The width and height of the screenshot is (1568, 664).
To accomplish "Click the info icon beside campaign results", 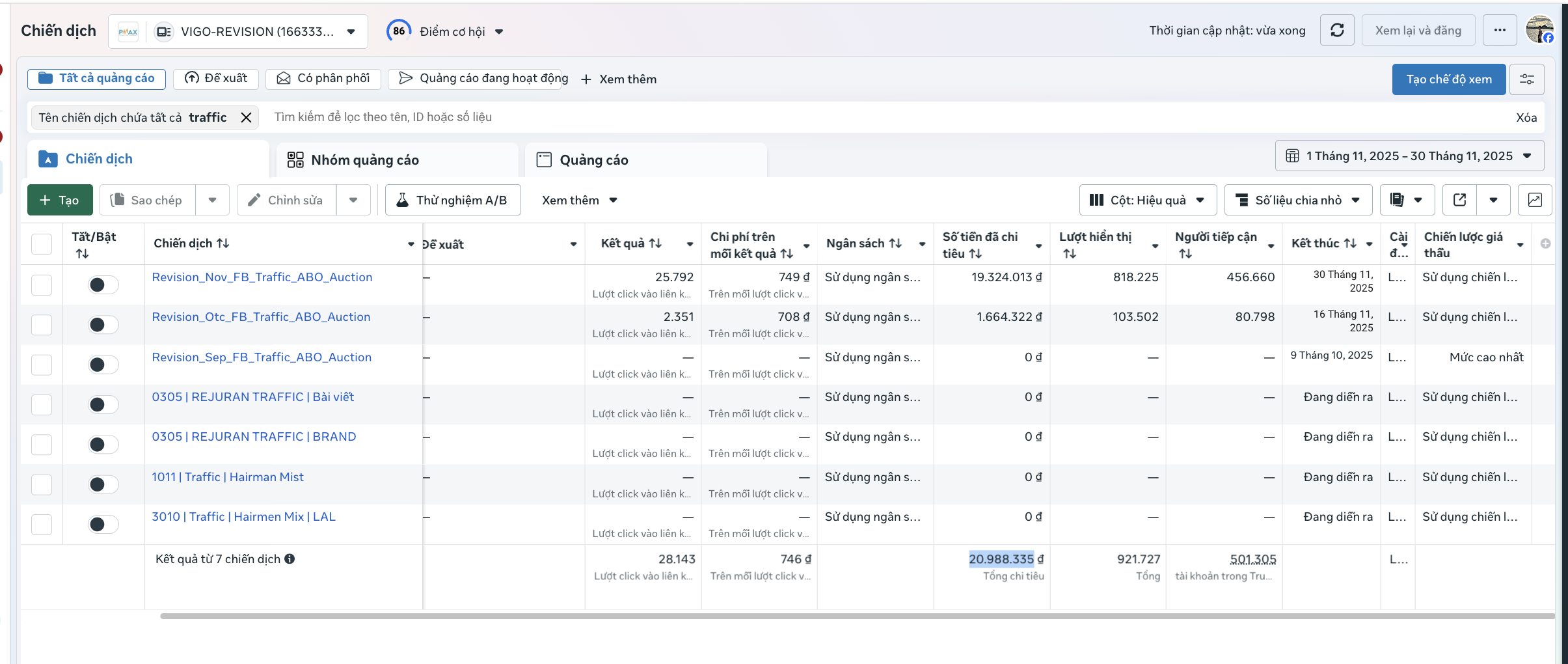I will [290, 559].
